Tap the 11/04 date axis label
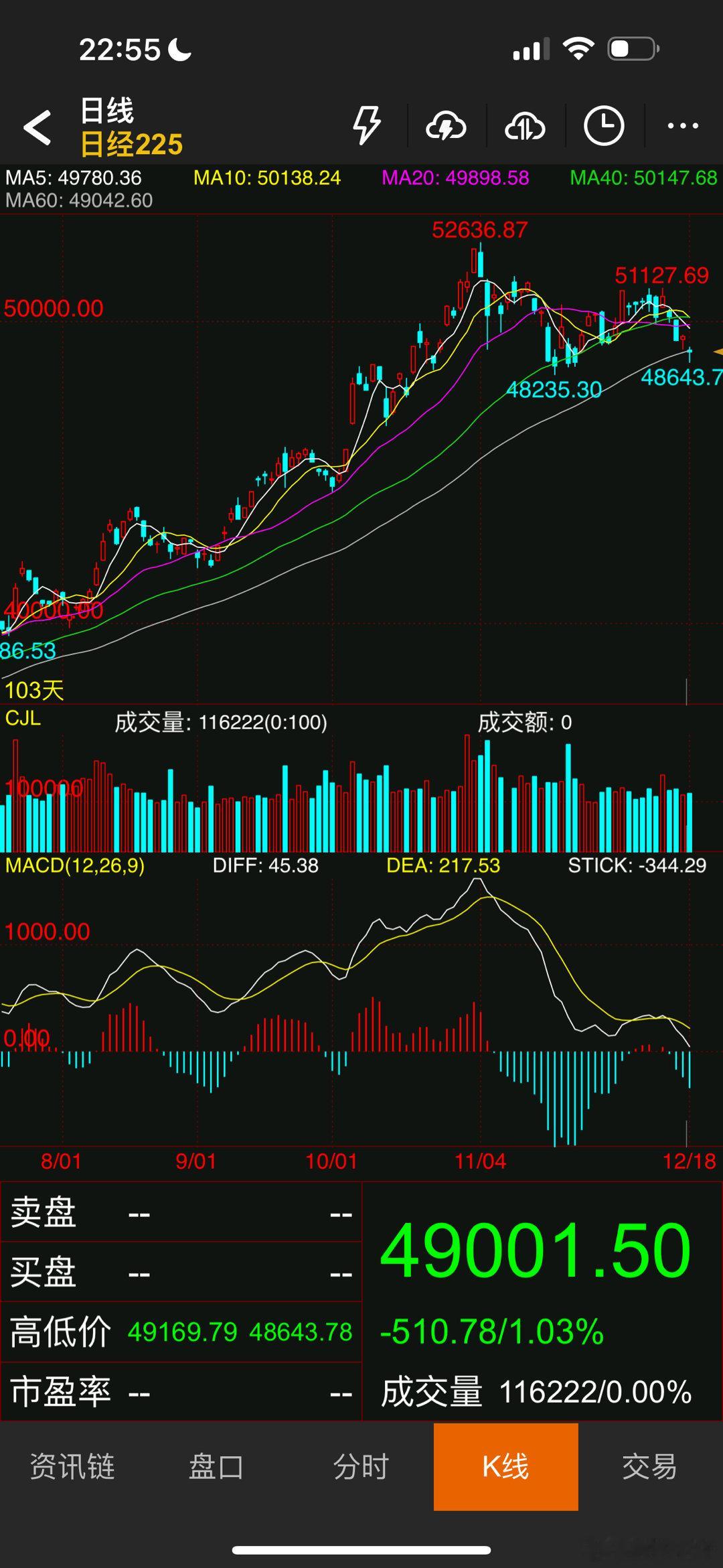 (481, 1161)
